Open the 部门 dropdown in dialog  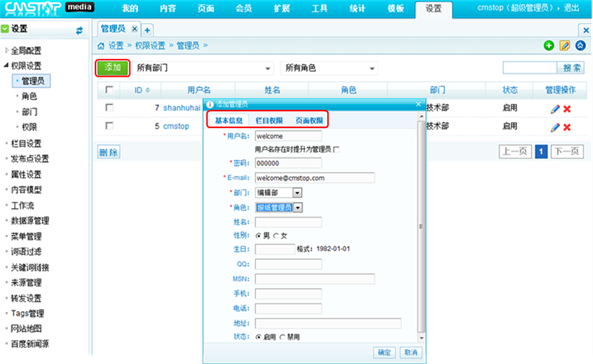[x=278, y=193]
